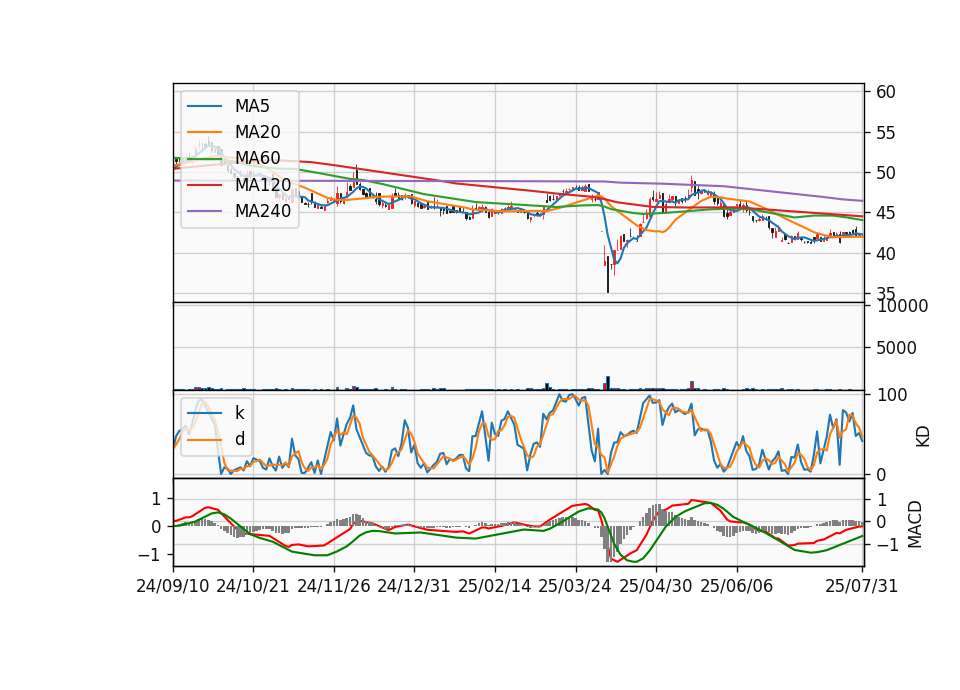Click the 24/11/26 date tick label

(x=334, y=586)
